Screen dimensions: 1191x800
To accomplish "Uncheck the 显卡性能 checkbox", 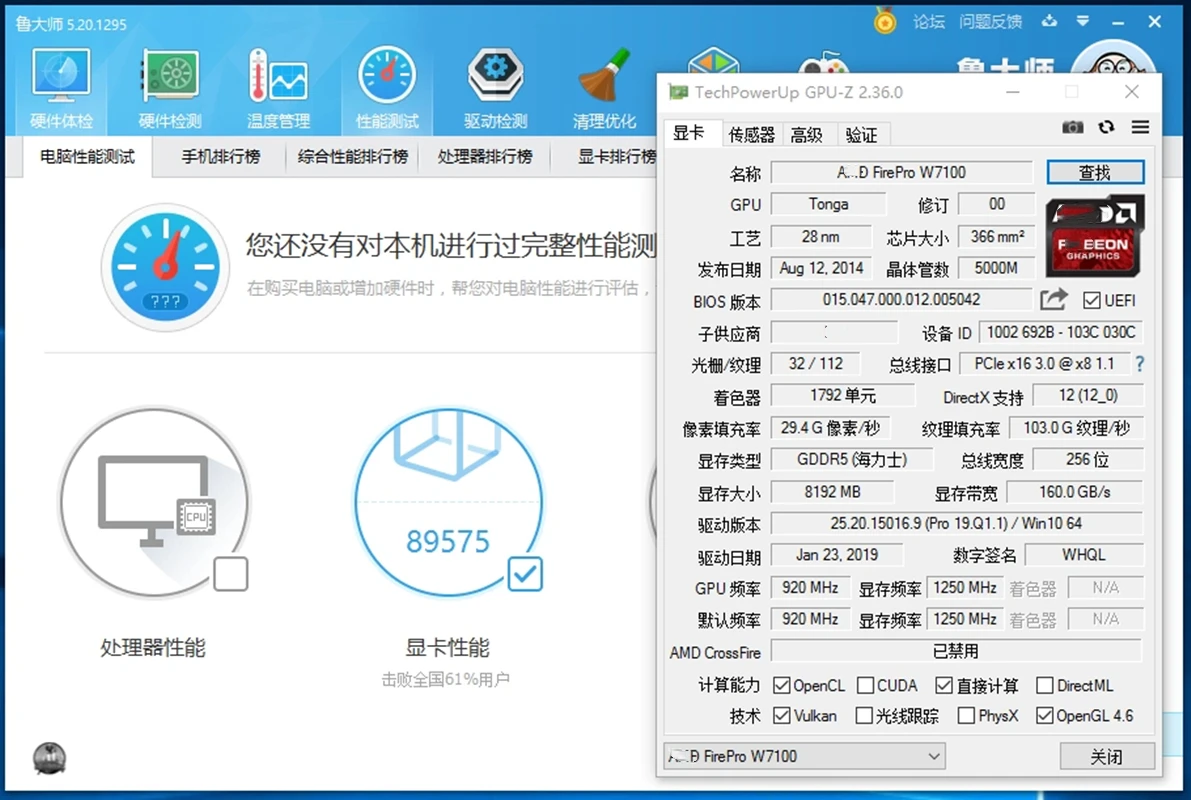I will (x=525, y=574).
